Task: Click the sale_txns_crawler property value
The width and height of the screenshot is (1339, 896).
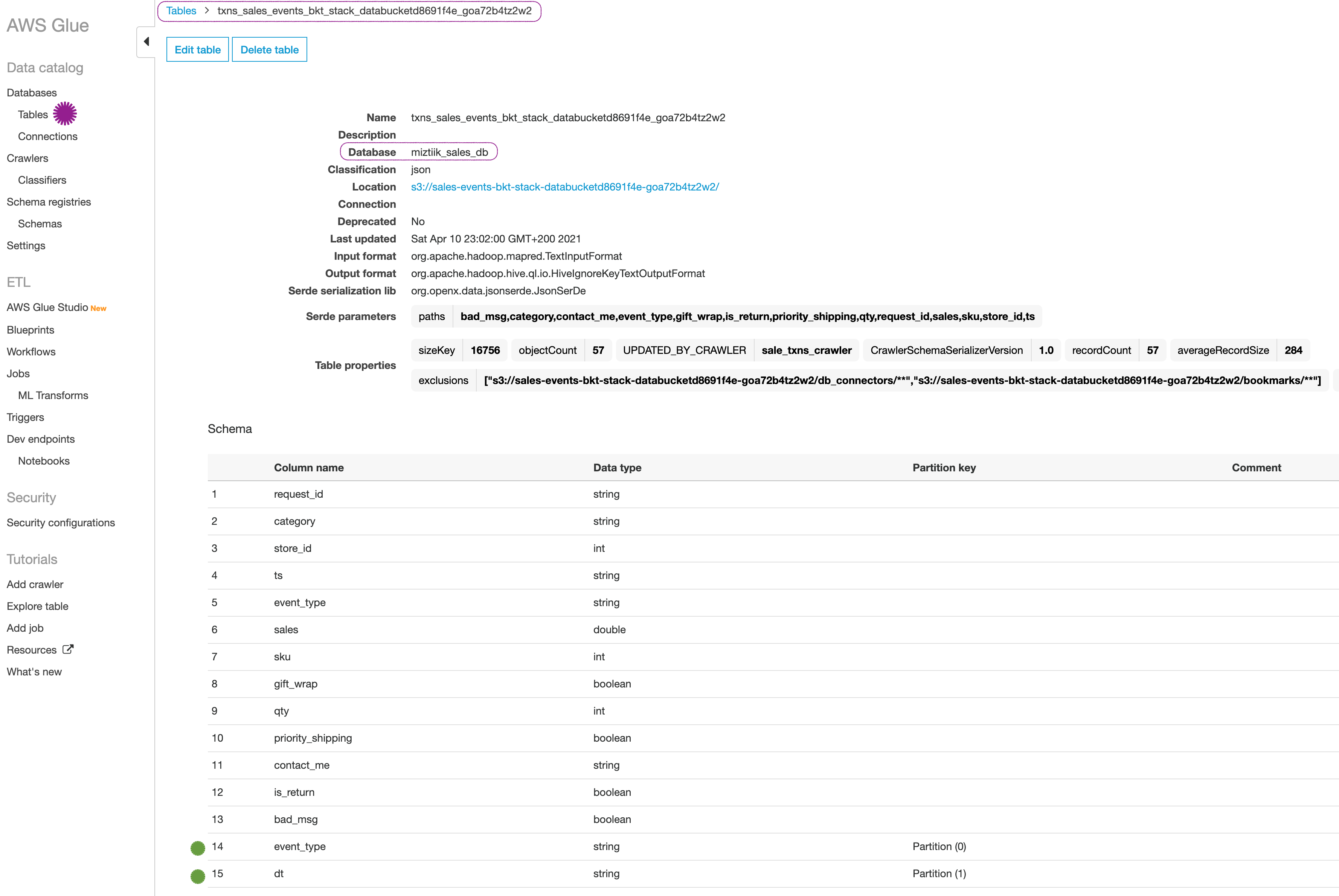Action: pos(806,350)
